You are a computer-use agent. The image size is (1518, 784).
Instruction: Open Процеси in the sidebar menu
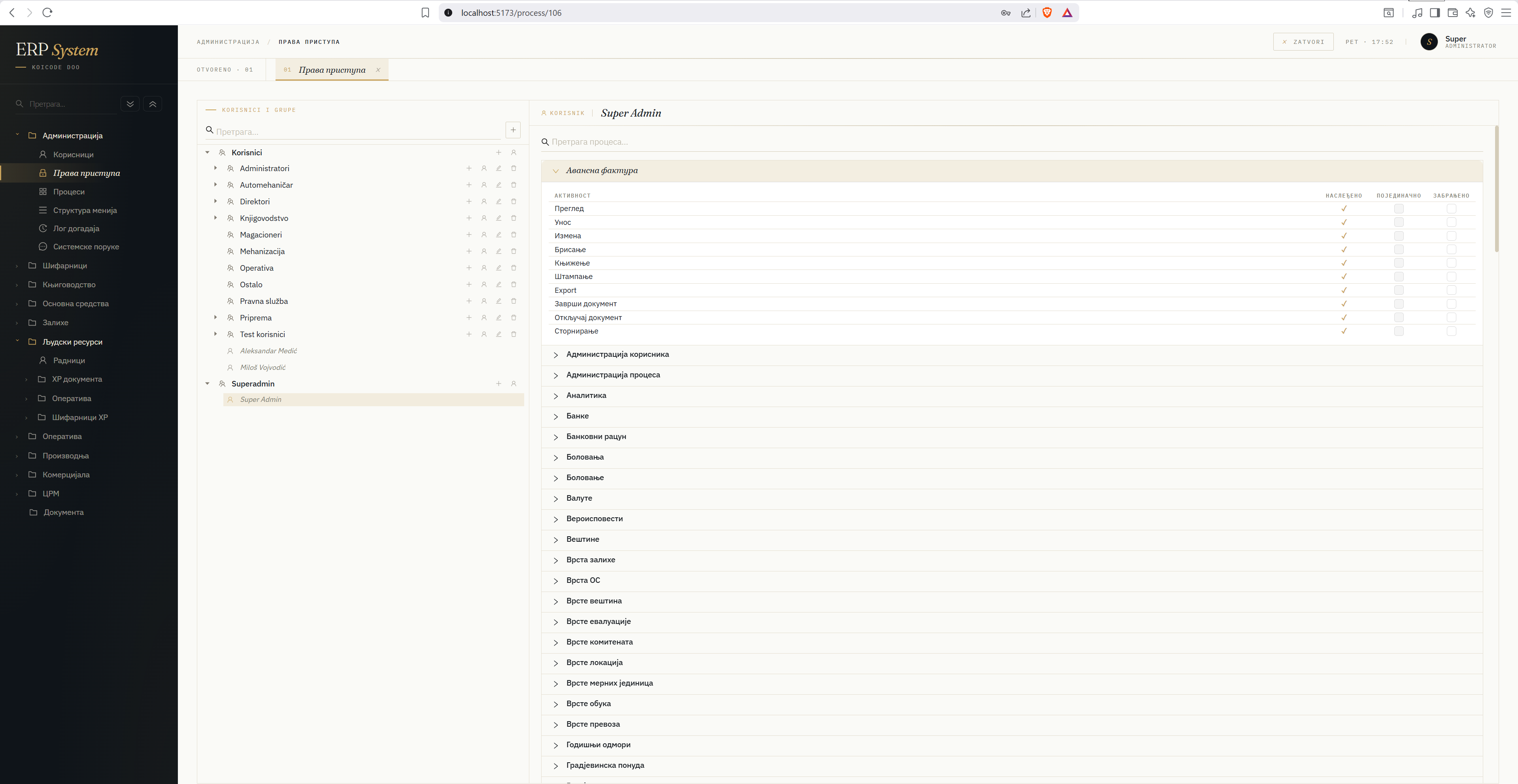pyautogui.click(x=69, y=191)
